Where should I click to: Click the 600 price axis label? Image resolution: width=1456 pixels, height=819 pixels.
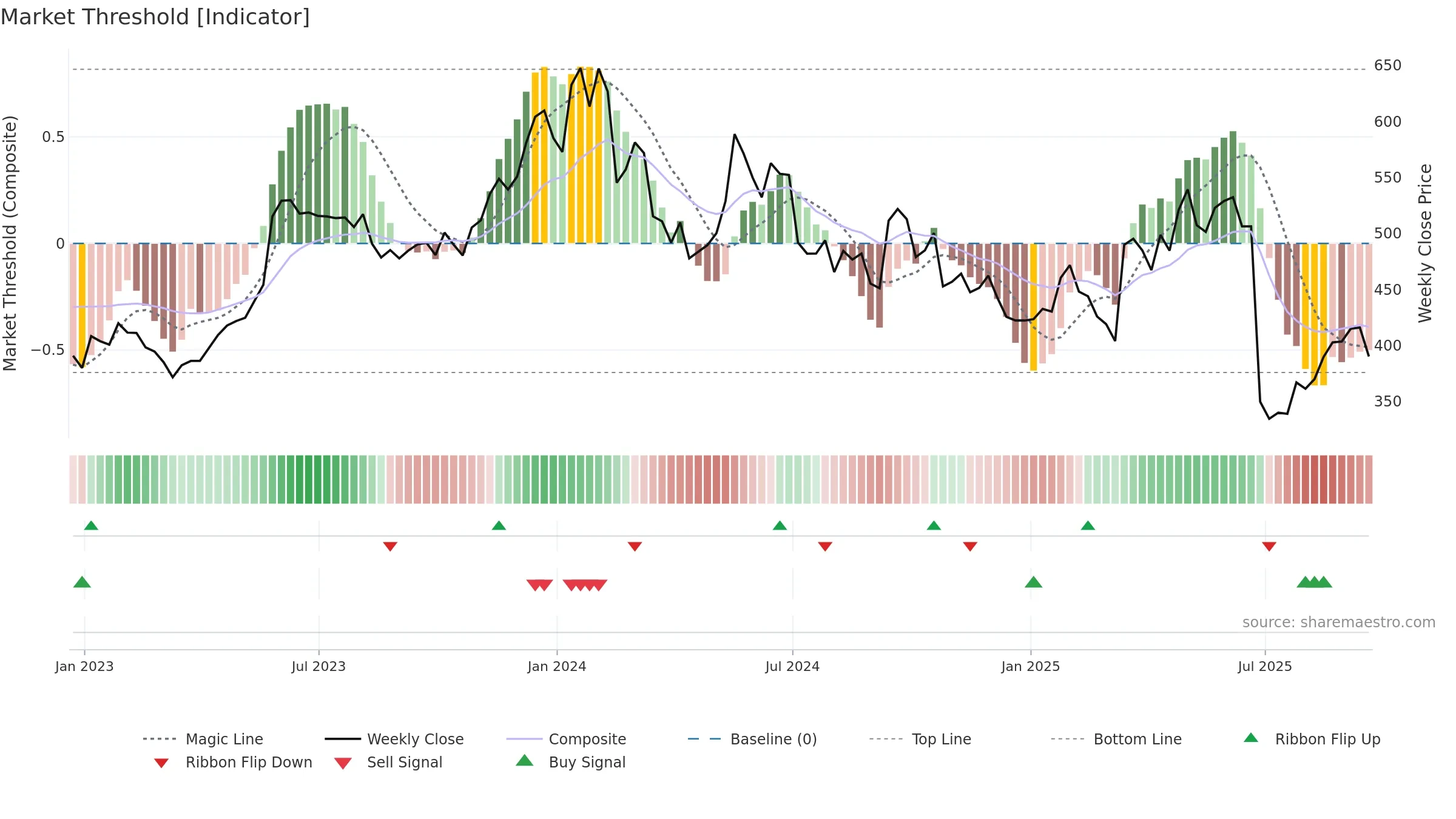(1388, 122)
